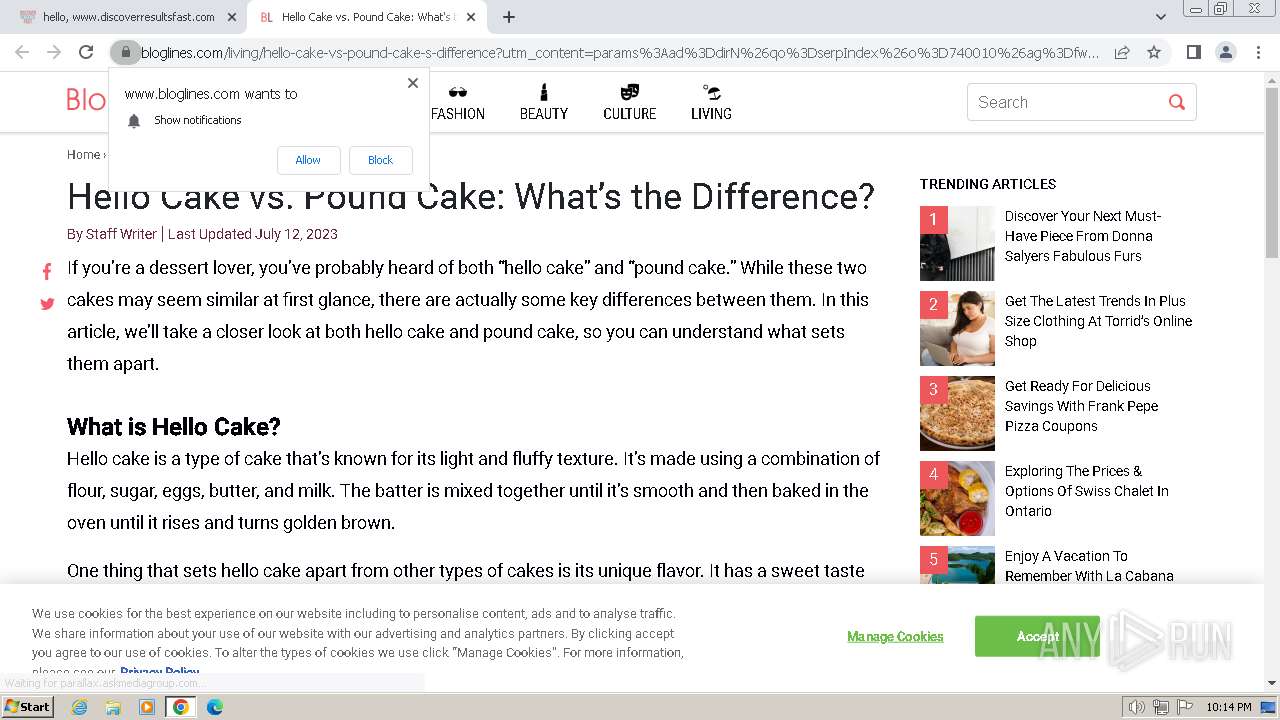
Task: Open the Action Center flag icon
Action: 1184,707
